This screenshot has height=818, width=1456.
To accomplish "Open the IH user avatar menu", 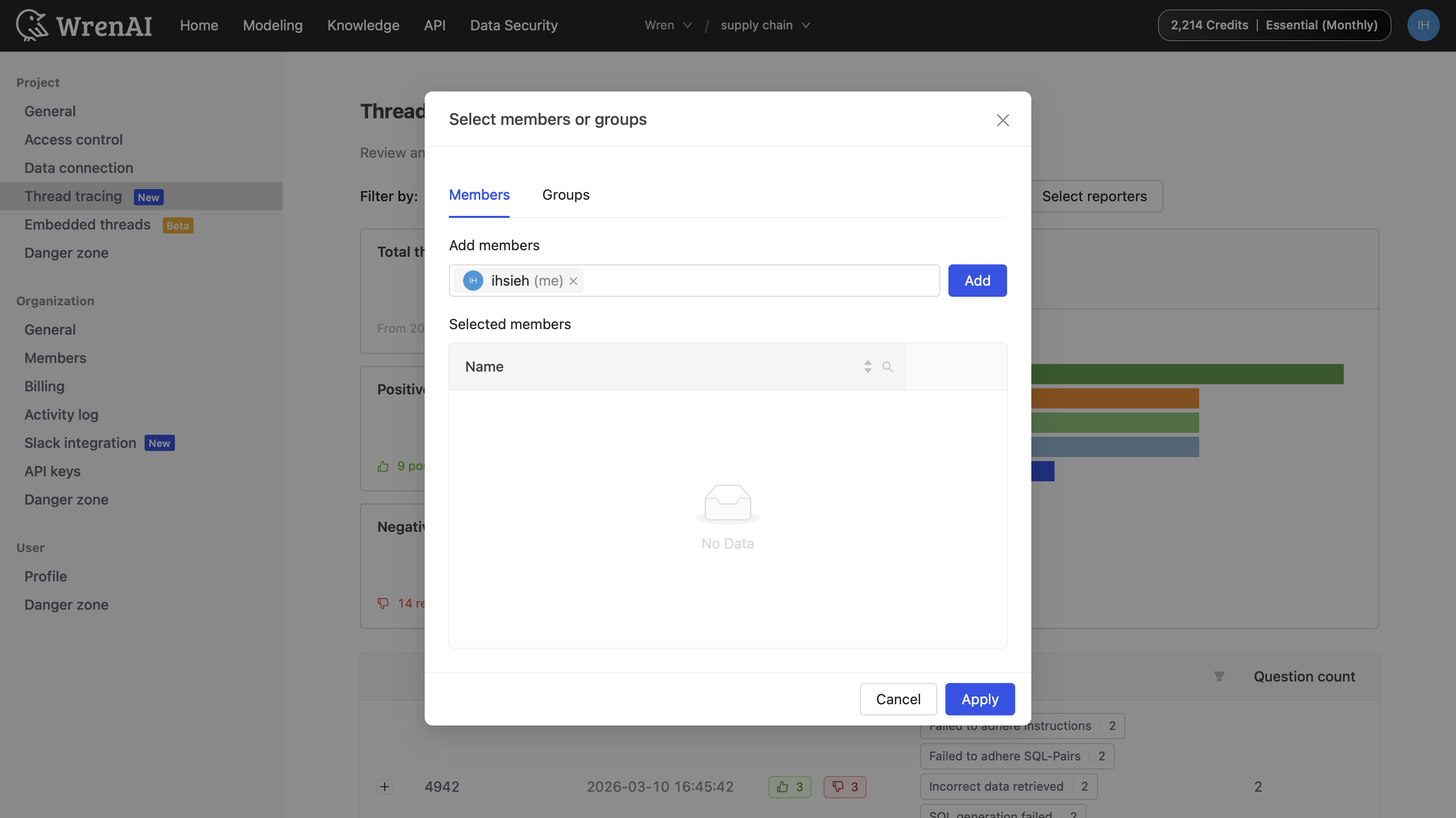I will pyautogui.click(x=1423, y=25).
